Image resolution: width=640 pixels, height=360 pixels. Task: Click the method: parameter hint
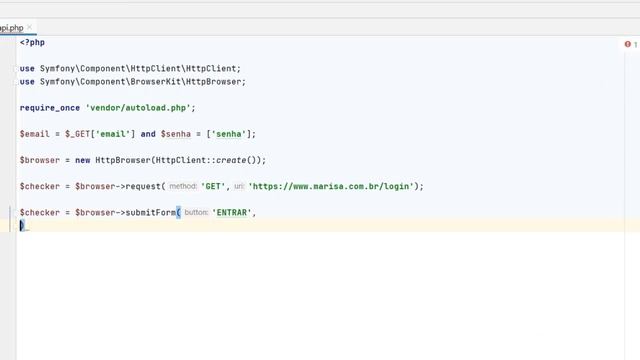tap(183, 186)
